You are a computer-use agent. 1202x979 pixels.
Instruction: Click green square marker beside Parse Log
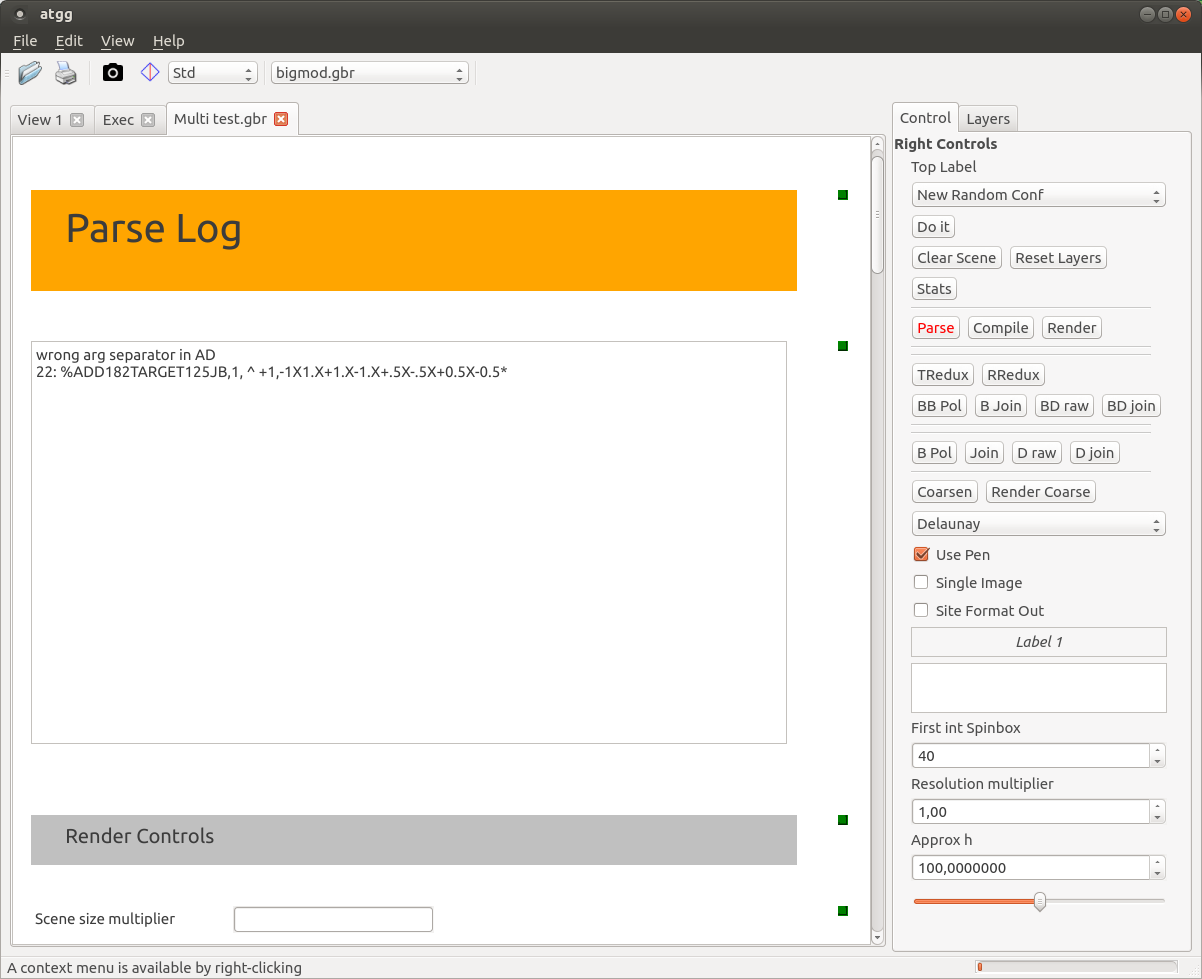click(843, 195)
